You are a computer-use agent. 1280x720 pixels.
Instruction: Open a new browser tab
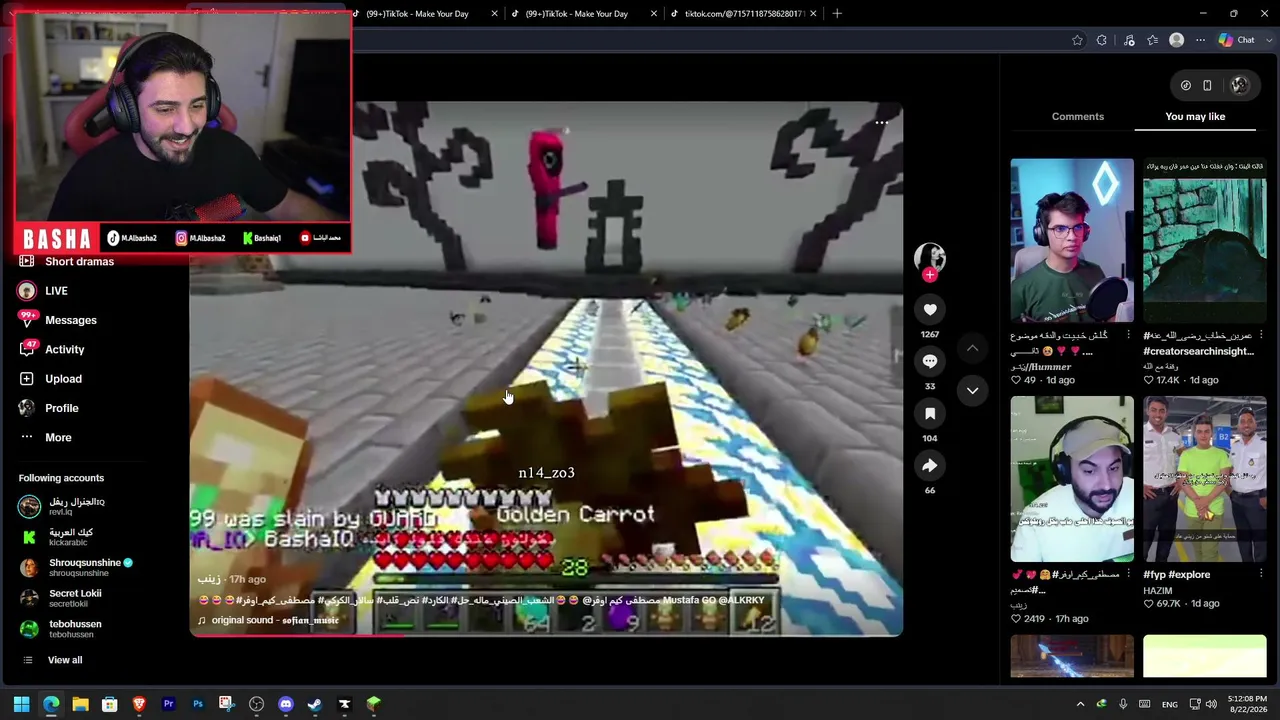click(x=837, y=14)
